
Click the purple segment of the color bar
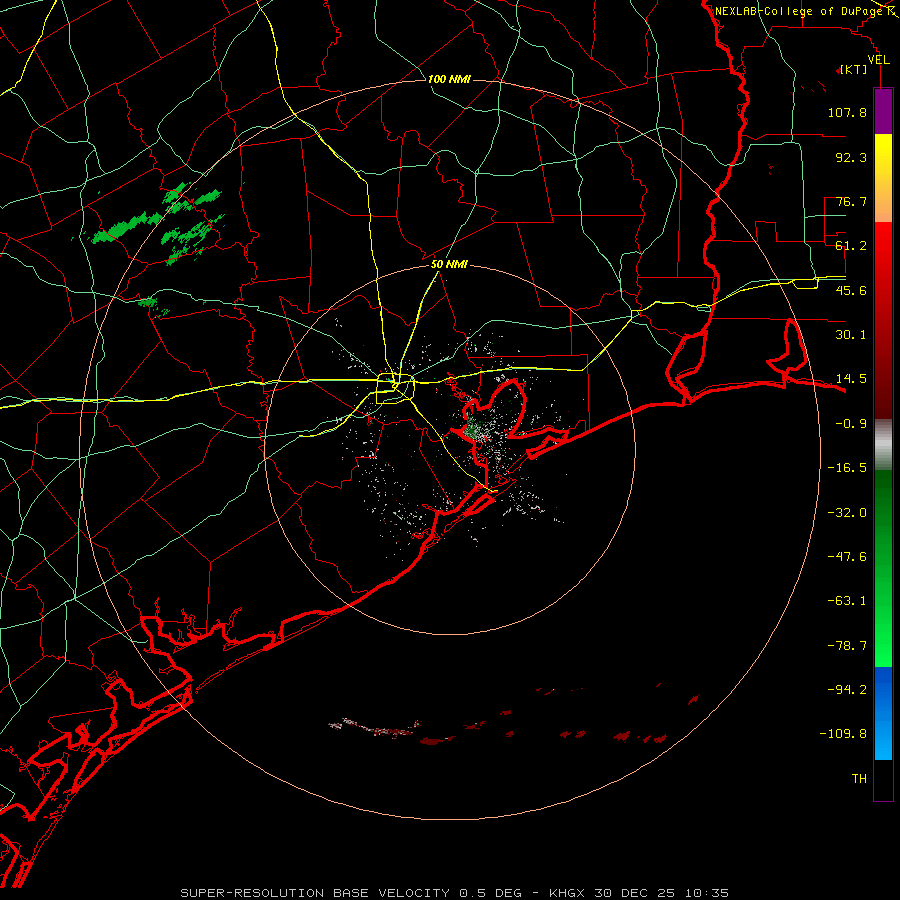pos(883,111)
